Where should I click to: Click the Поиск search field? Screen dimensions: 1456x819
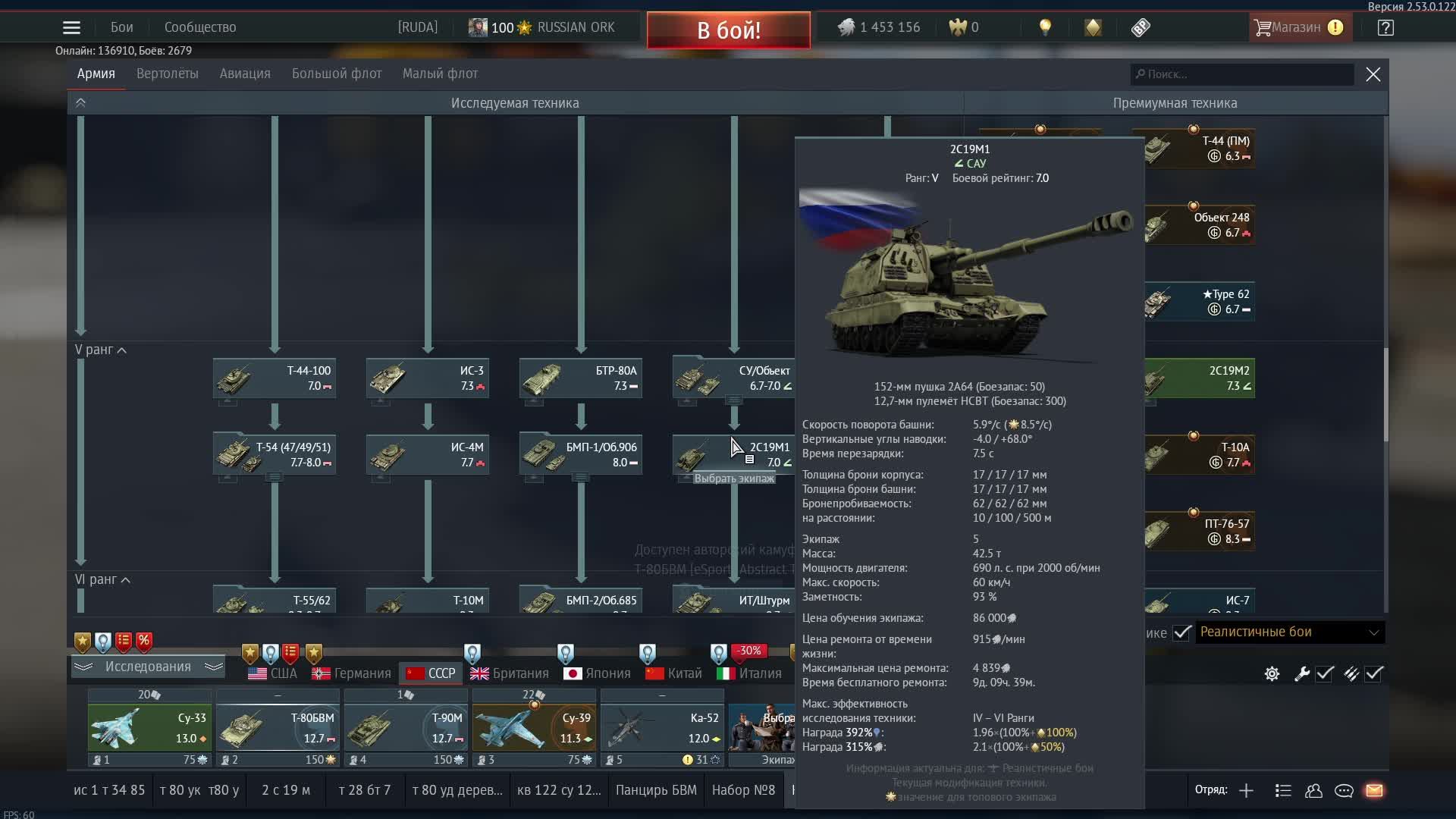coord(1244,74)
